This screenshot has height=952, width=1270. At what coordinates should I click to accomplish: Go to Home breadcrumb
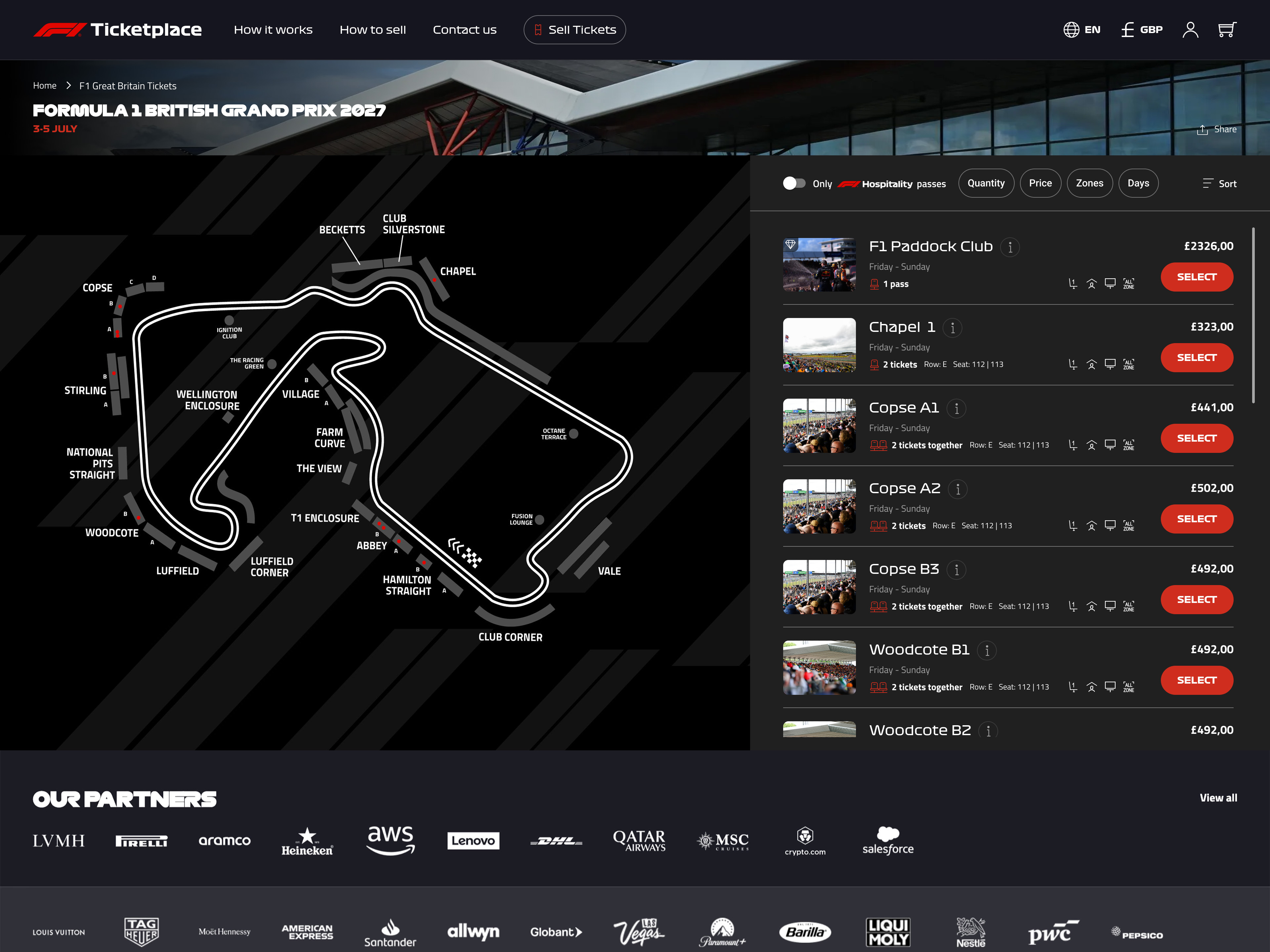pos(44,86)
